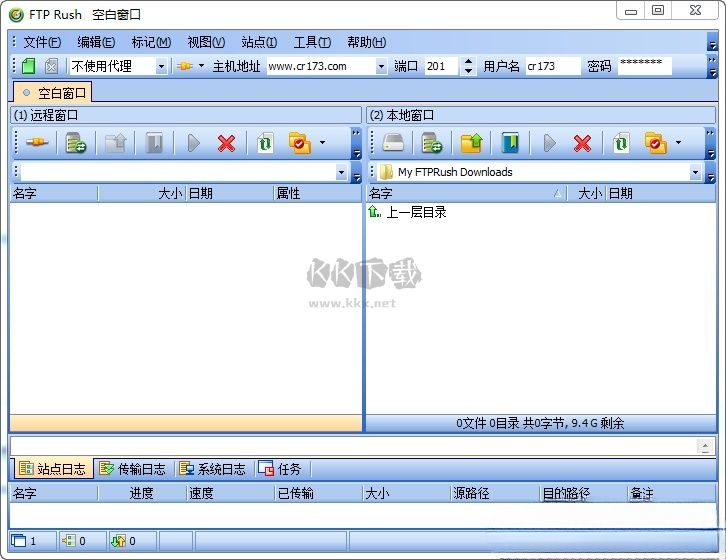Click remote window bookmark icon
This screenshot has width=726, height=560.
(x=154, y=143)
